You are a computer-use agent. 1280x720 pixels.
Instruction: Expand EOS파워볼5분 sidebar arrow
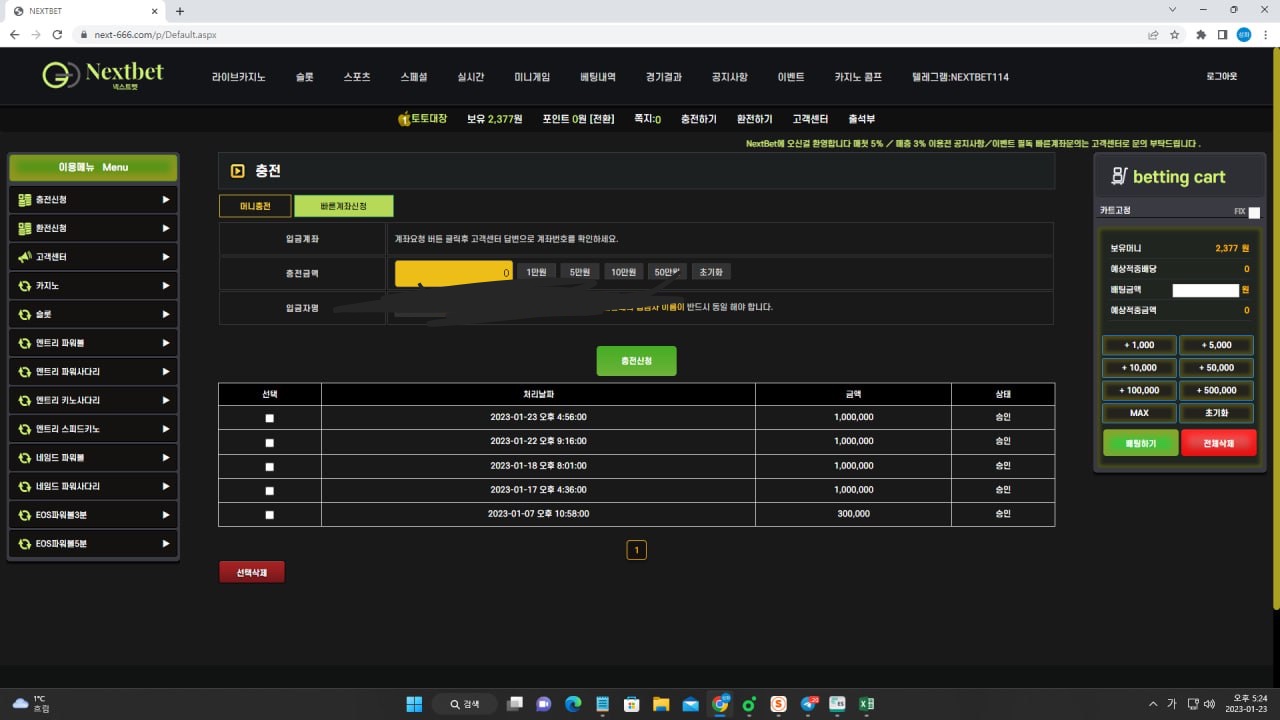click(x=166, y=544)
